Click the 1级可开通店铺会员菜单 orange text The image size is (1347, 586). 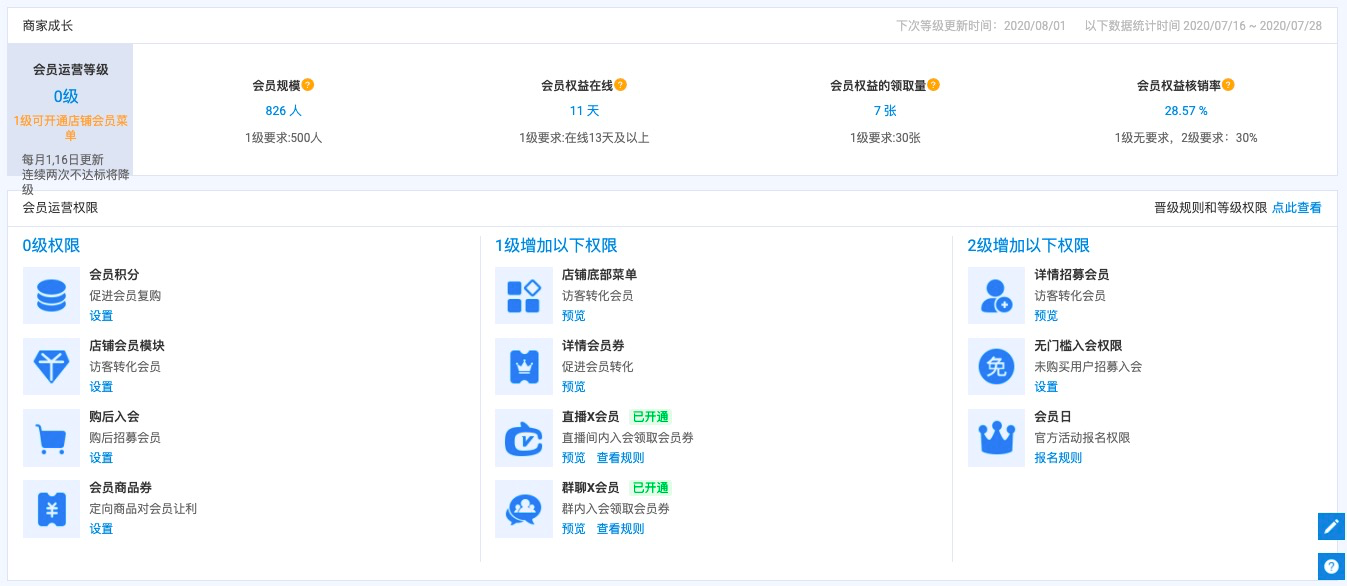click(71, 128)
